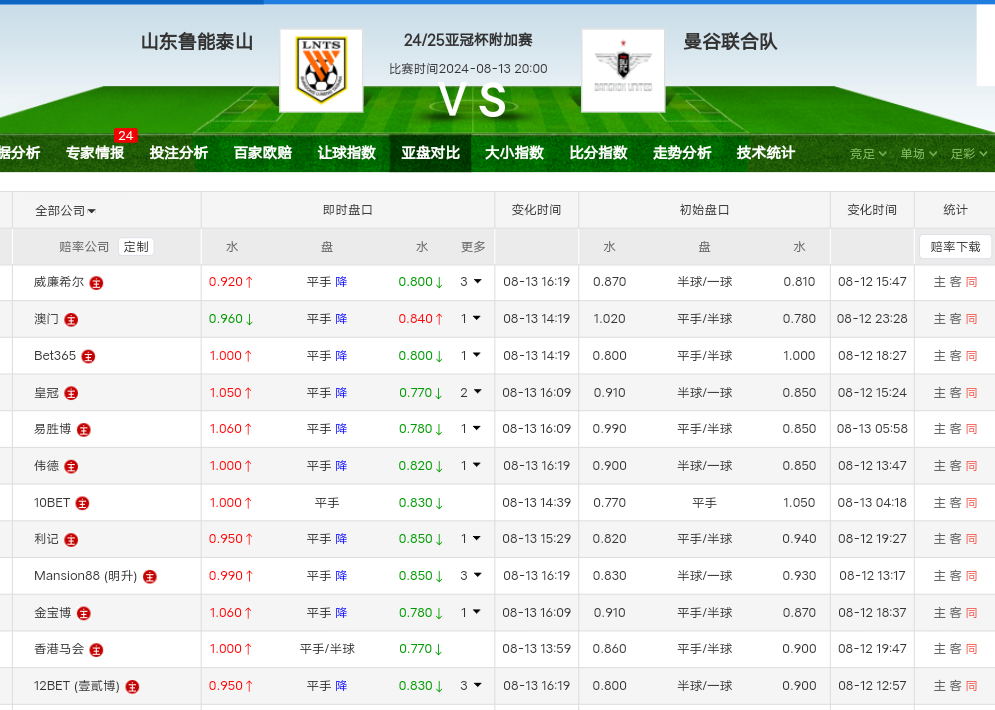Open the 技术统计 tab
The height and width of the screenshot is (710, 995).
765,153
